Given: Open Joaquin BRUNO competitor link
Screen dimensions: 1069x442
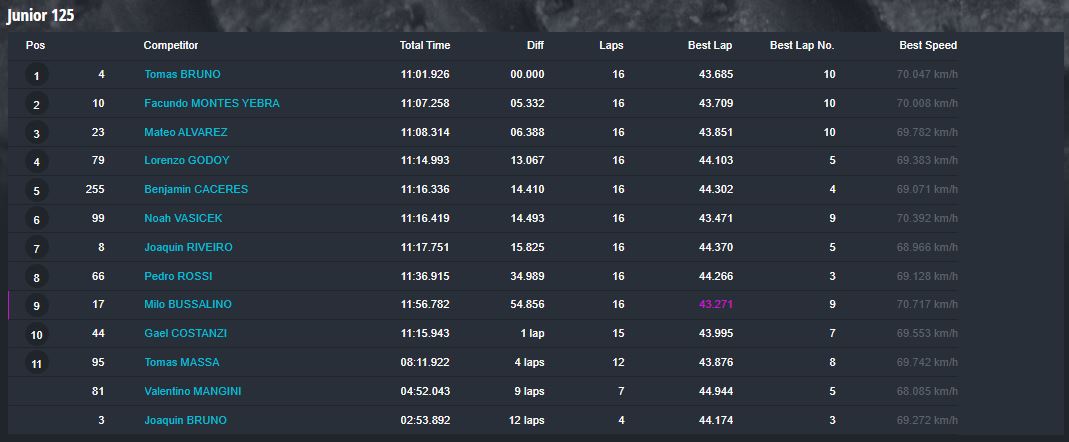Looking at the screenshot, I should click(185, 421).
